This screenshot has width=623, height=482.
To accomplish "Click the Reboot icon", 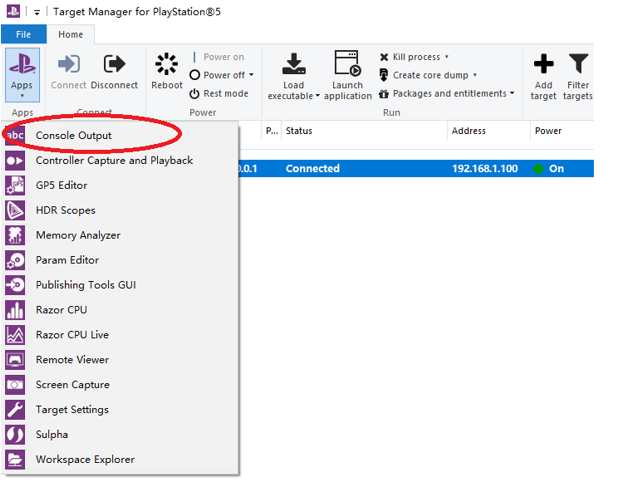I will point(166,65).
